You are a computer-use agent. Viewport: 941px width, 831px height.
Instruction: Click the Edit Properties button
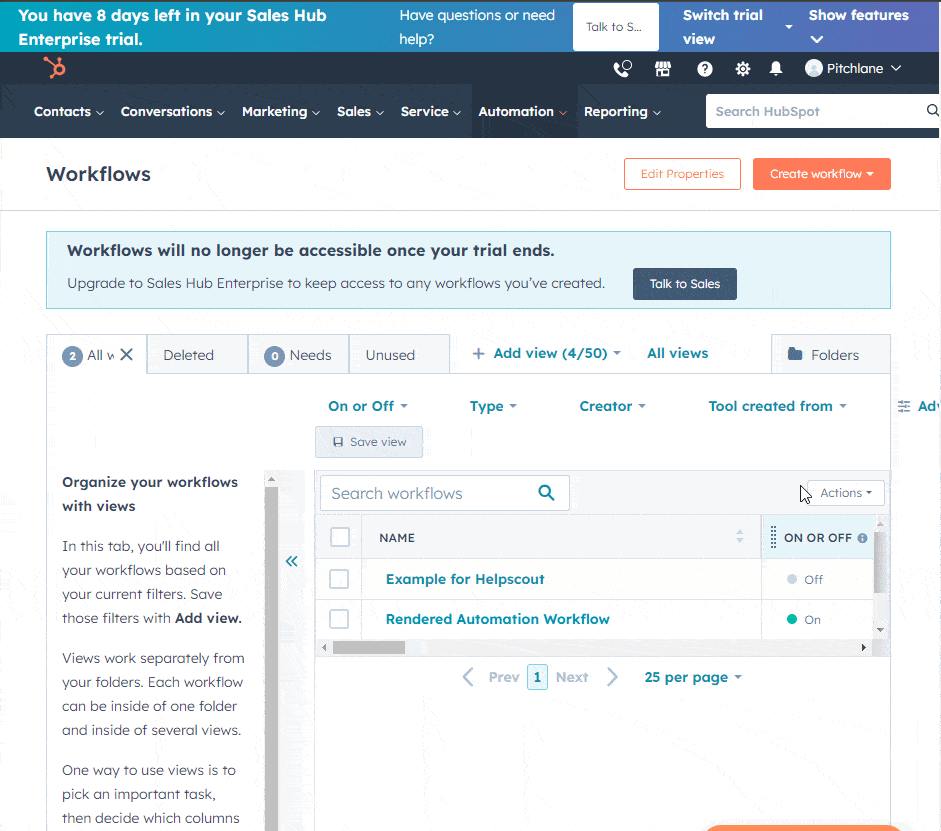[x=682, y=174]
